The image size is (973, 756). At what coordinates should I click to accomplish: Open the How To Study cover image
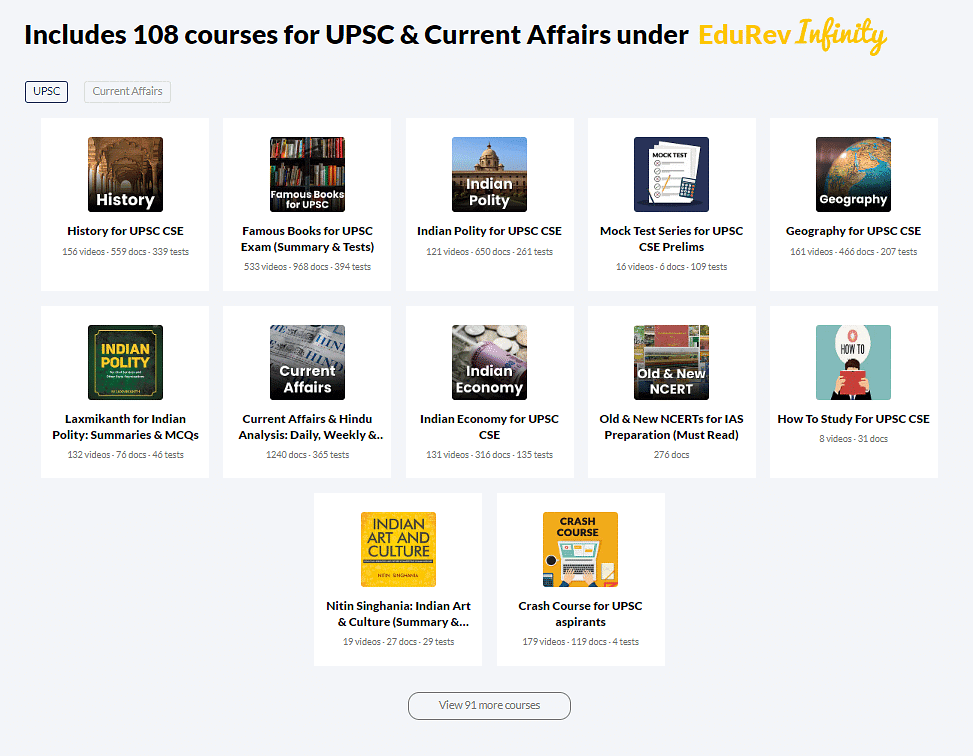tap(853, 362)
